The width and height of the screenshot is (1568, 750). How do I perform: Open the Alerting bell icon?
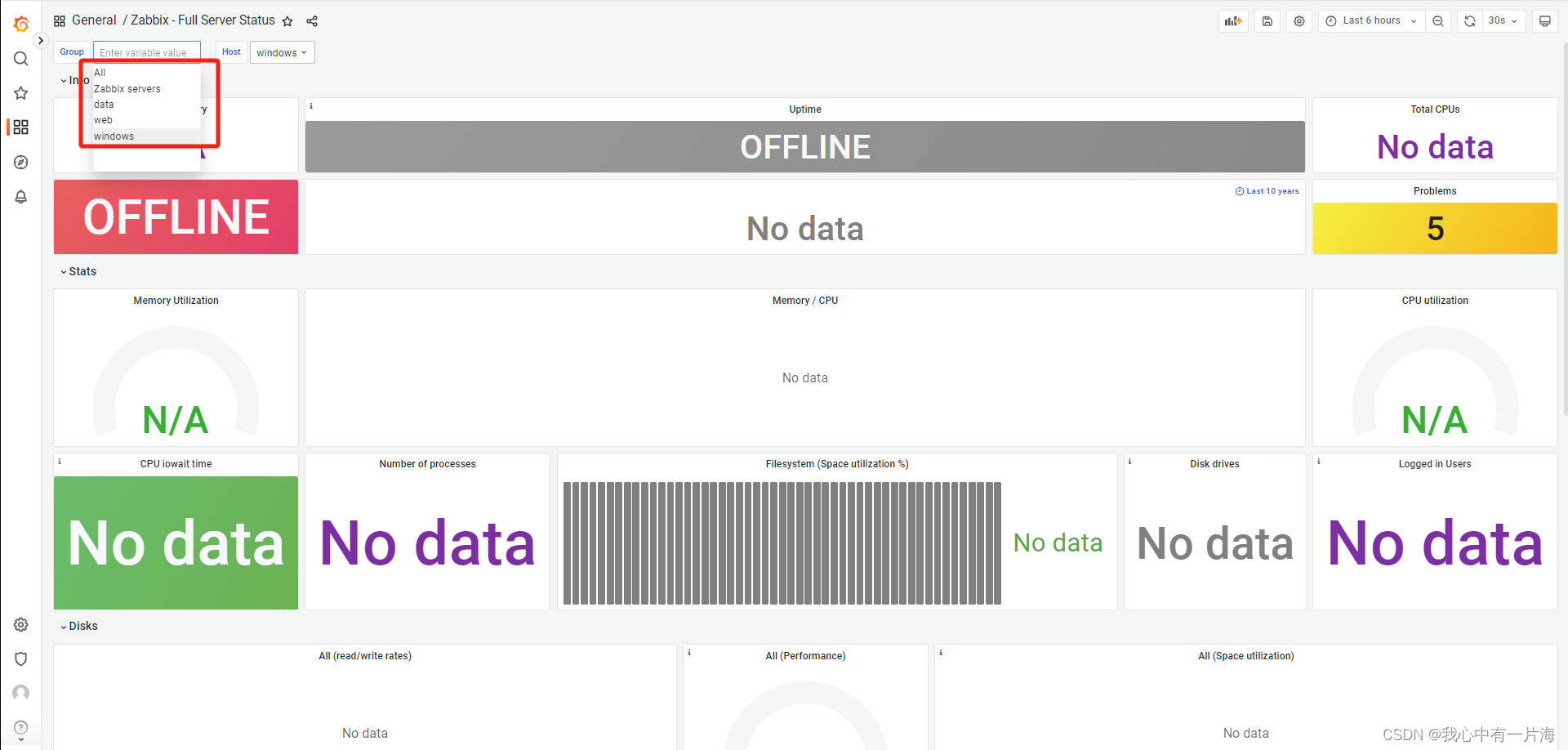pyautogui.click(x=21, y=197)
